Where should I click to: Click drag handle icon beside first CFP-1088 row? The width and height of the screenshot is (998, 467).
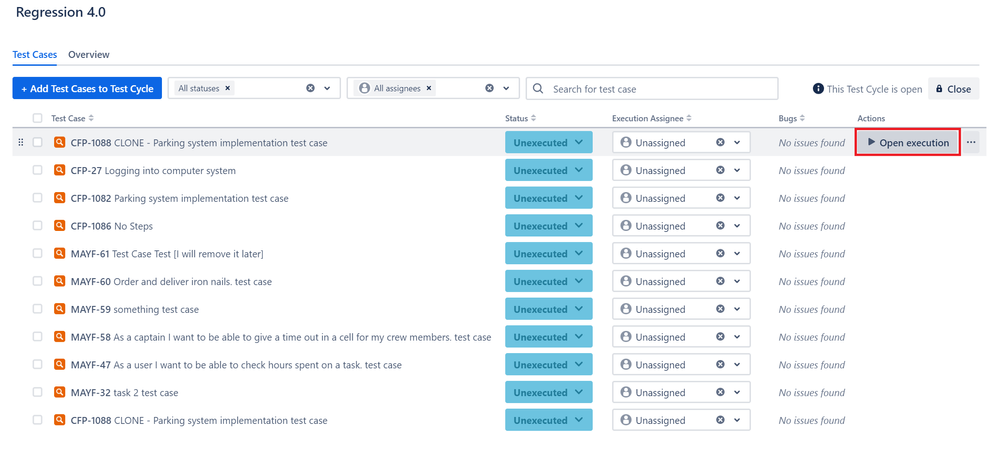[21, 143]
